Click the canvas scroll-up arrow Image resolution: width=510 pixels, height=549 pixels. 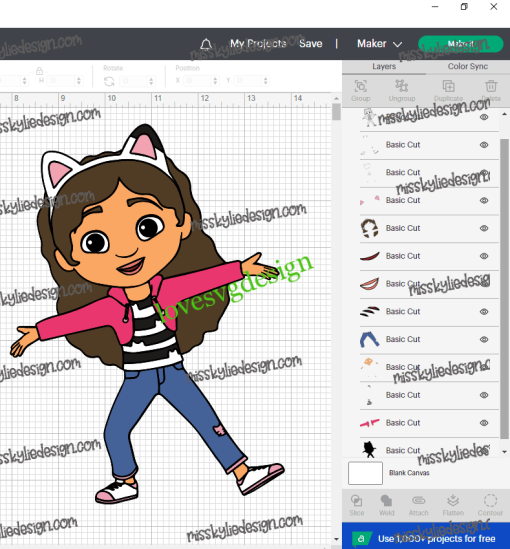[x=336, y=98]
